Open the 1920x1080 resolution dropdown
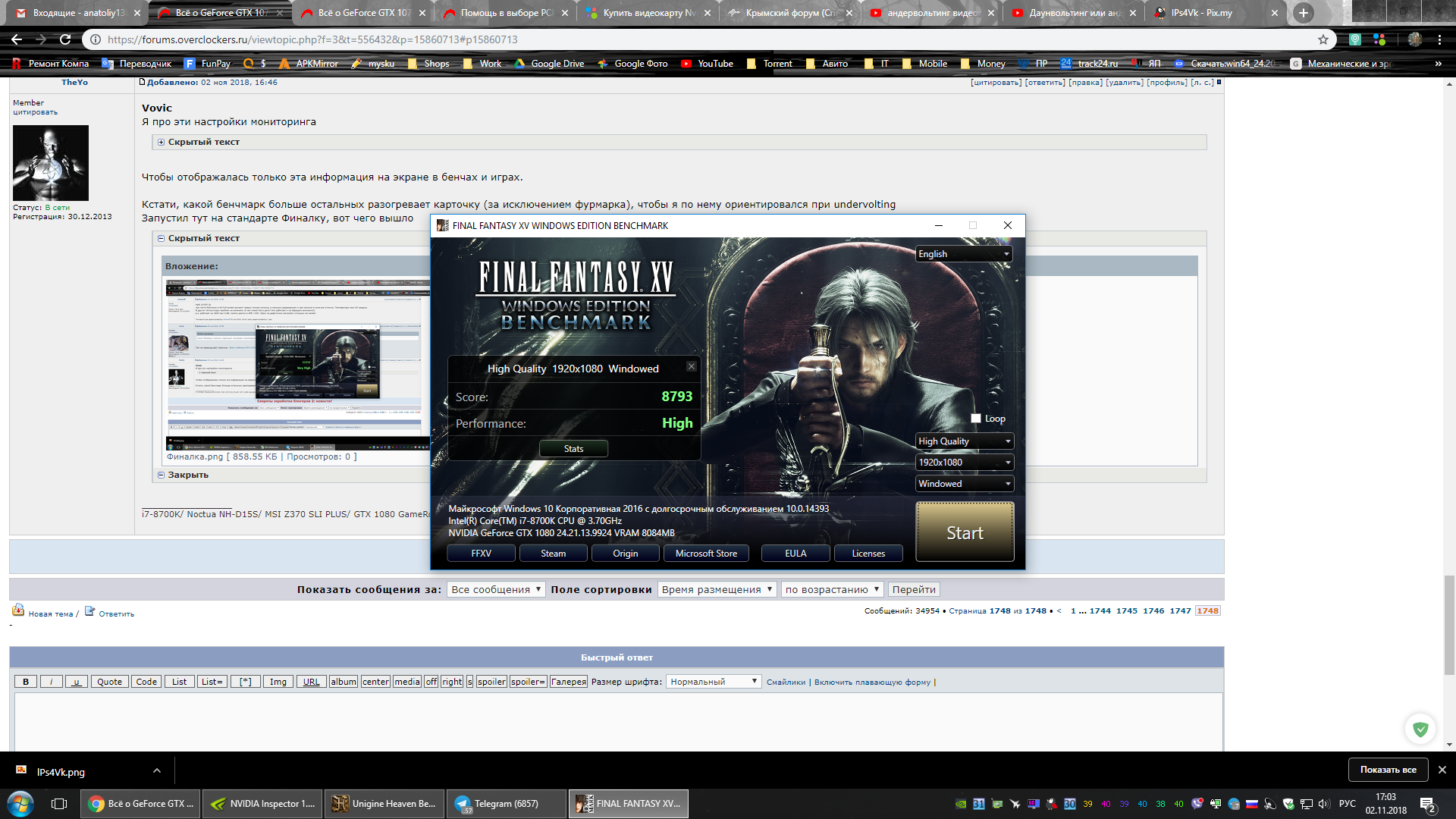 click(x=964, y=463)
